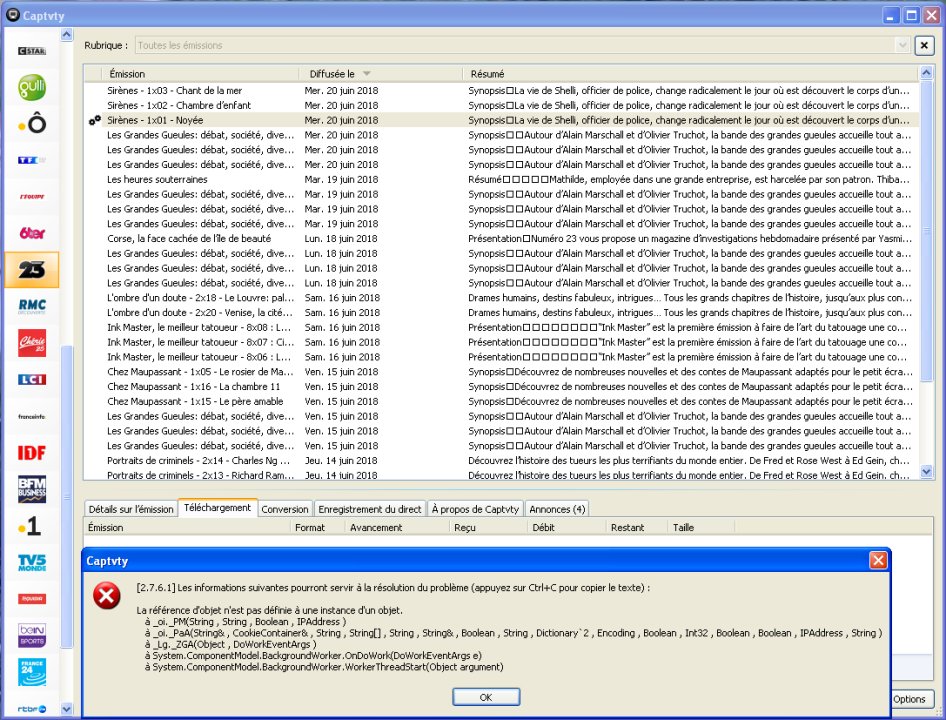Open the Enregistrement du direct tab
This screenshot has width=946, height=720.
[x=370, y=509]
